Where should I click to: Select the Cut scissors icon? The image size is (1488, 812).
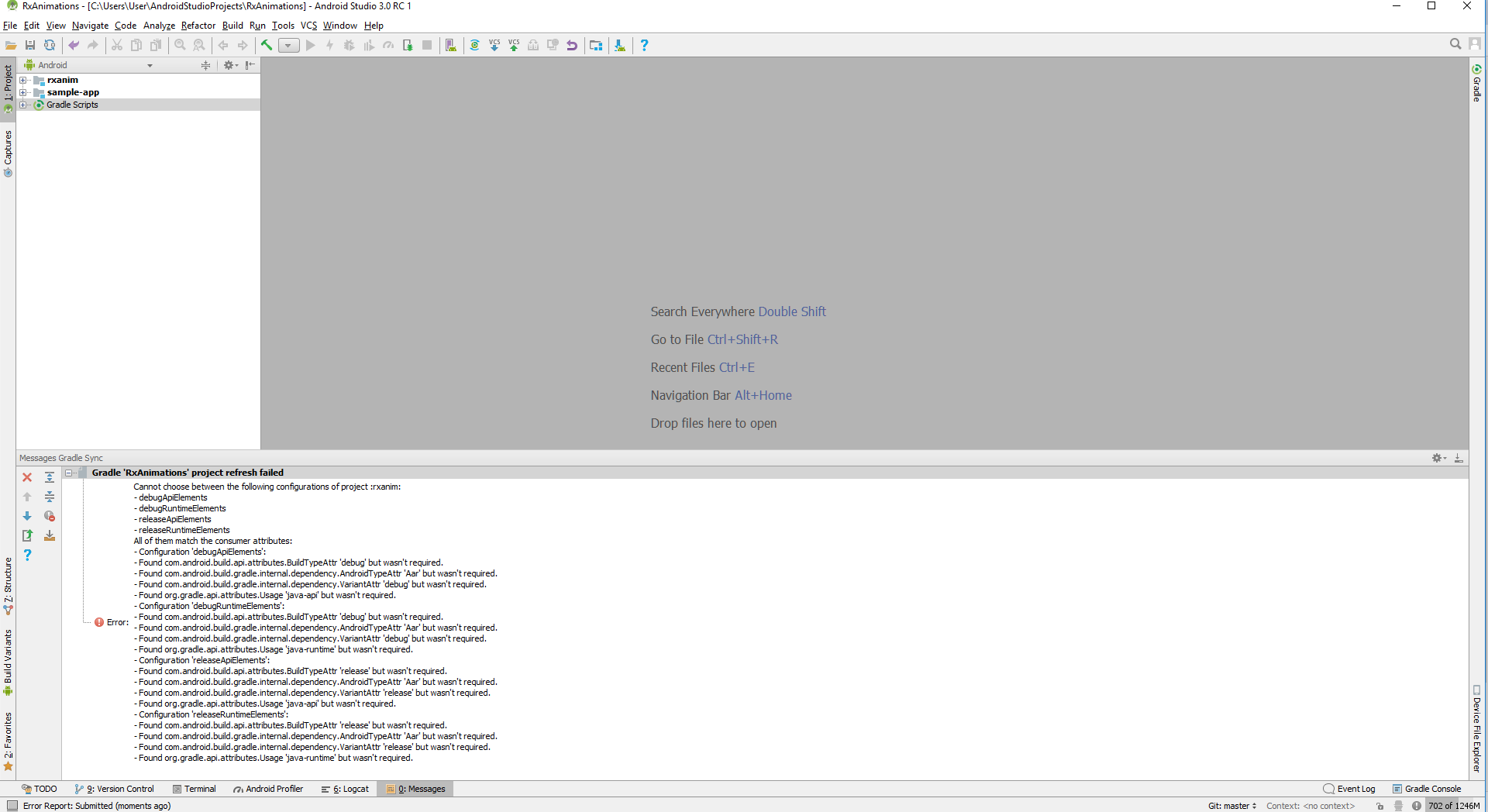click(117, 46)
